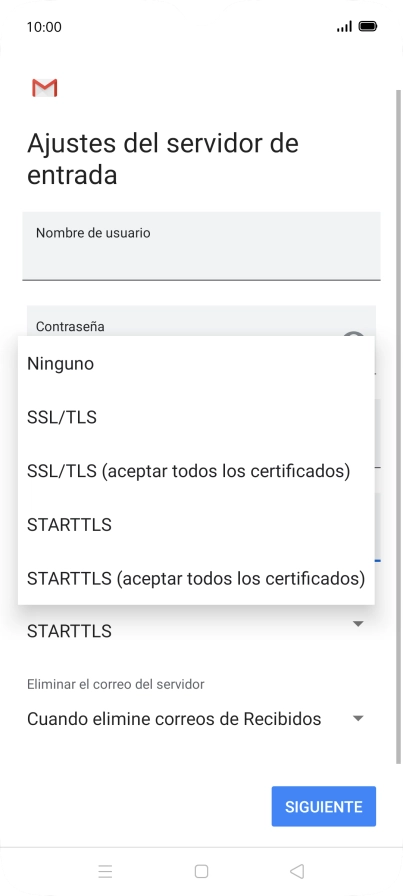403x896 pixels.
Task: Focus the Nombre de usuario field
Action: click(201, 246)
